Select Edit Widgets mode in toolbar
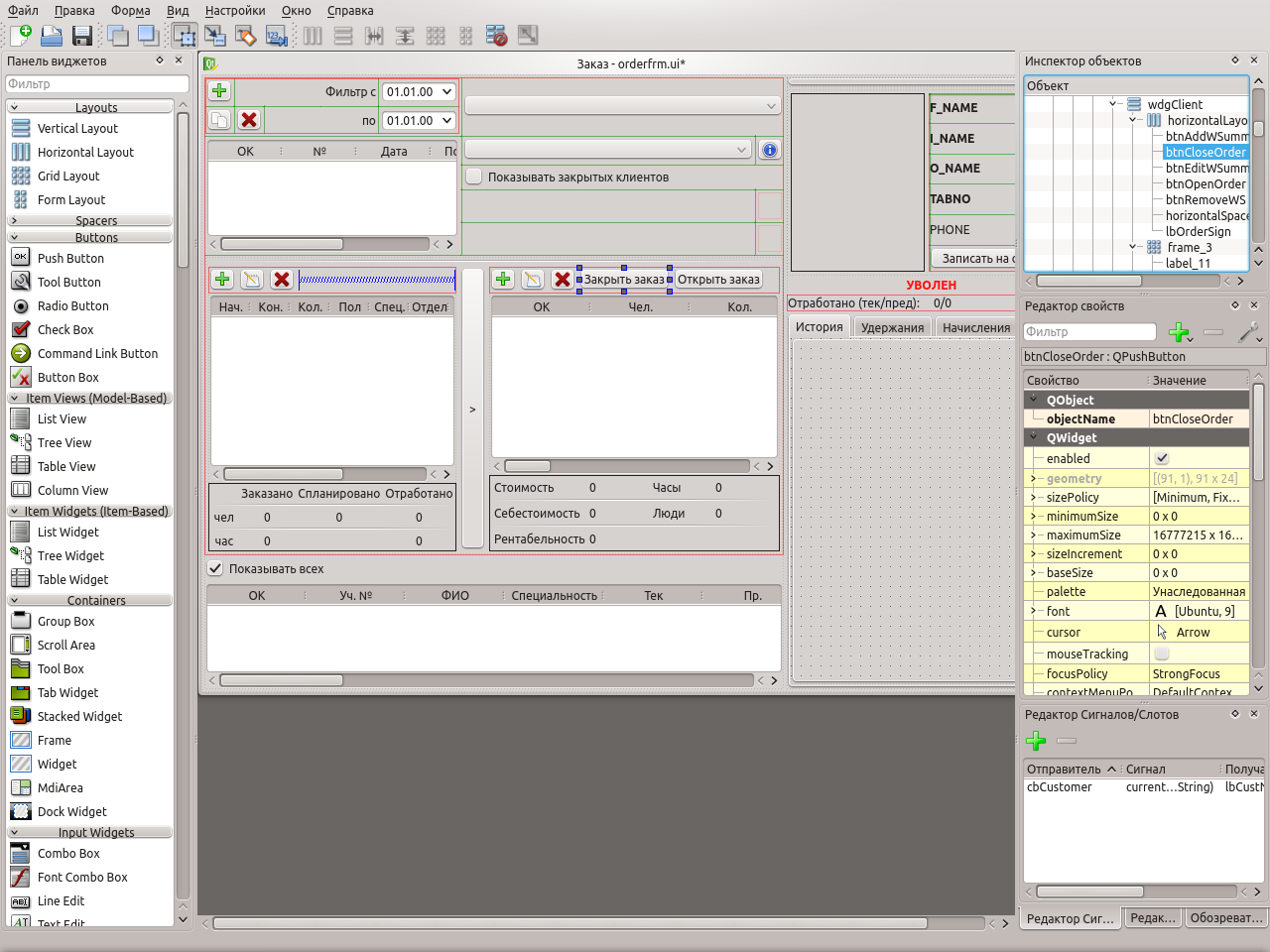1270x952 pixels. (185, 36)
